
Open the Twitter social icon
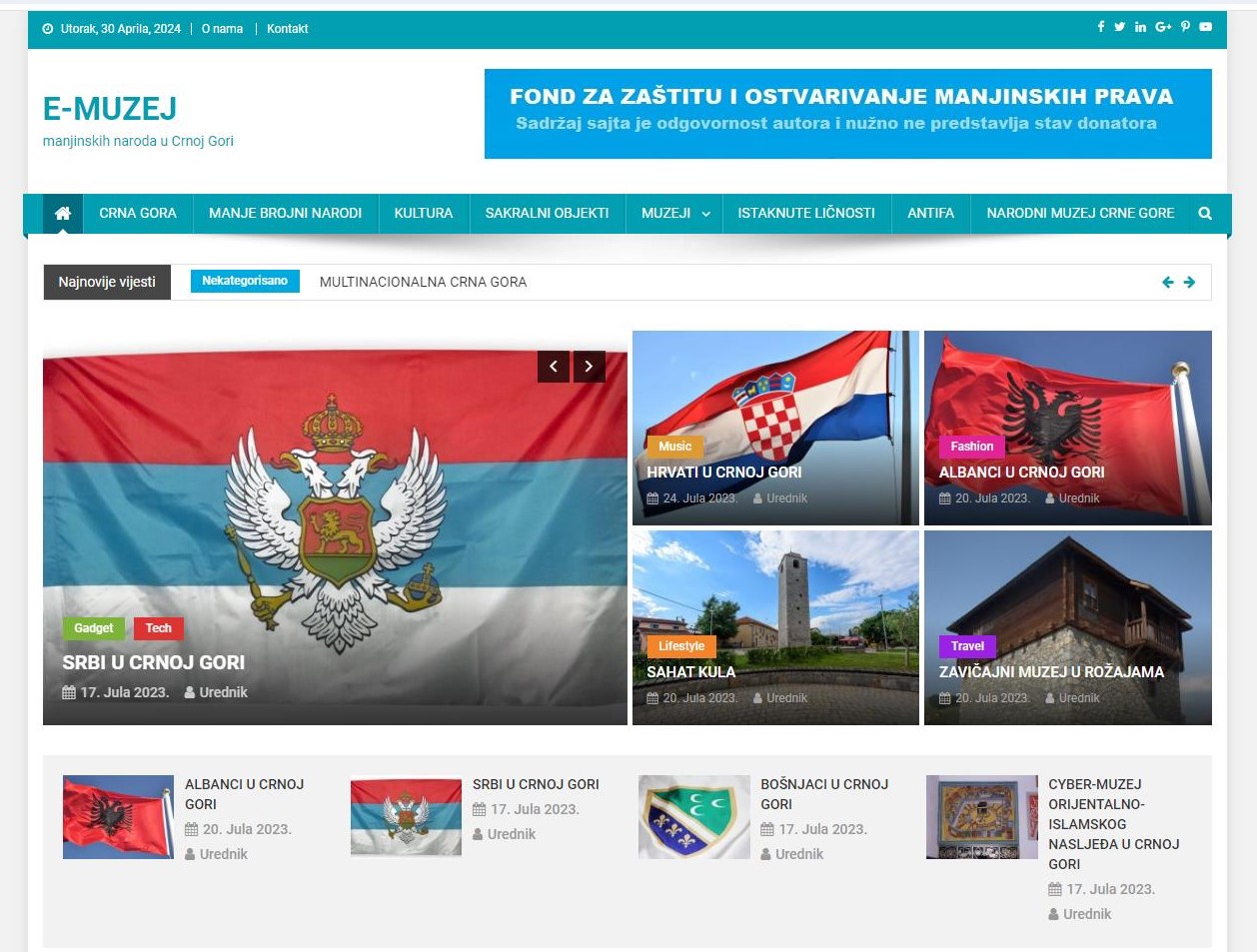point(1119,27)
